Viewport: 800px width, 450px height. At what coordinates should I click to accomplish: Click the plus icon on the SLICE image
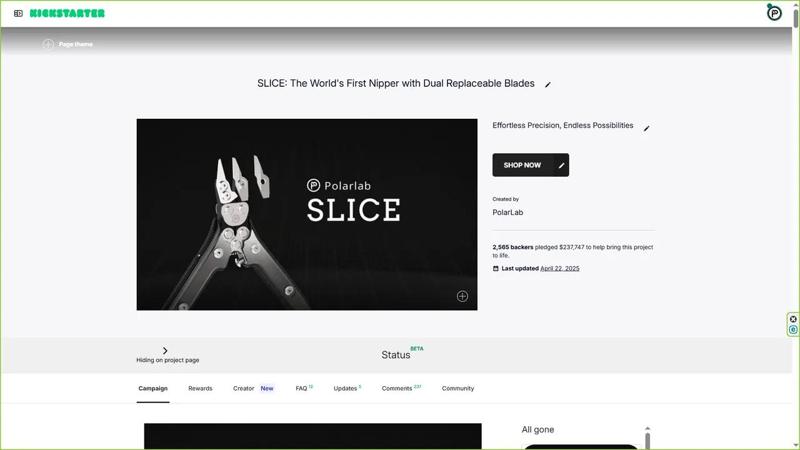(462, 296)
